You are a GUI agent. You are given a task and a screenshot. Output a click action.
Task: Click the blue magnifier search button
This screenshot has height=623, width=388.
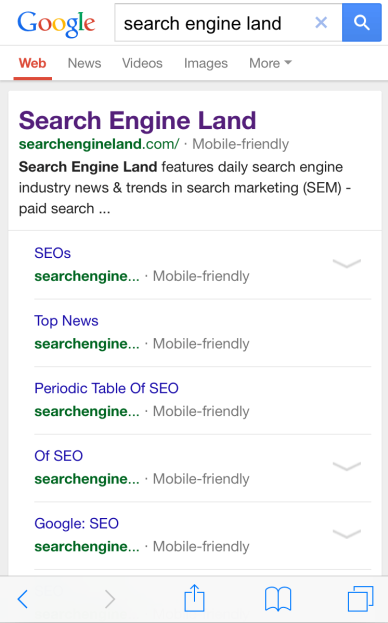pos(362,23)
